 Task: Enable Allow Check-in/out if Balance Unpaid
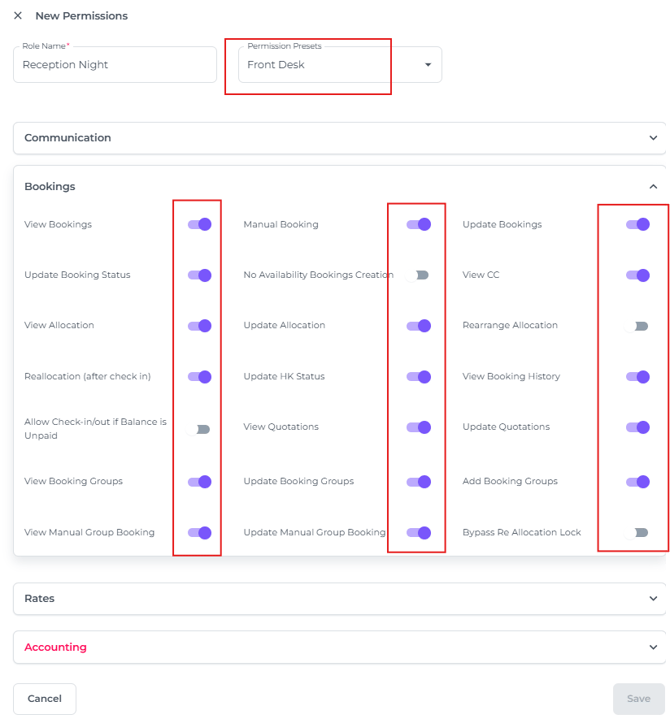pyautogui.click(x=199, y=429)
